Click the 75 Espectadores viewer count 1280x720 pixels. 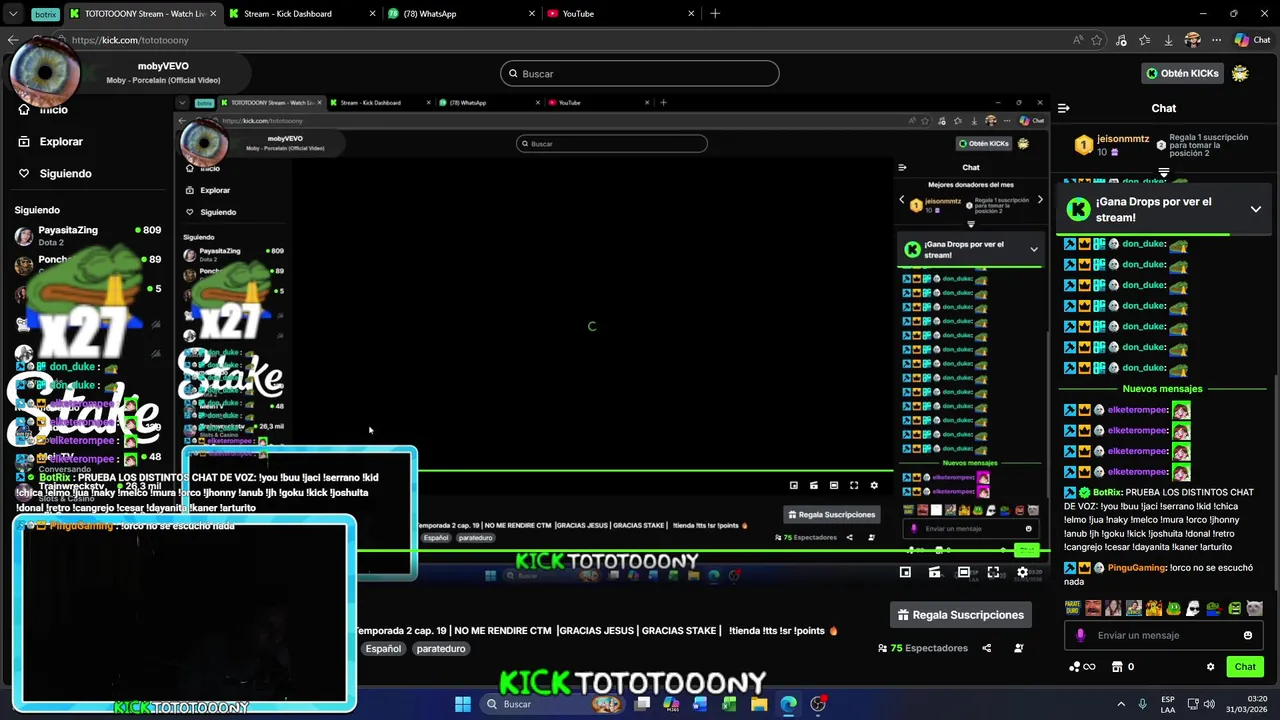coord(923,648)
